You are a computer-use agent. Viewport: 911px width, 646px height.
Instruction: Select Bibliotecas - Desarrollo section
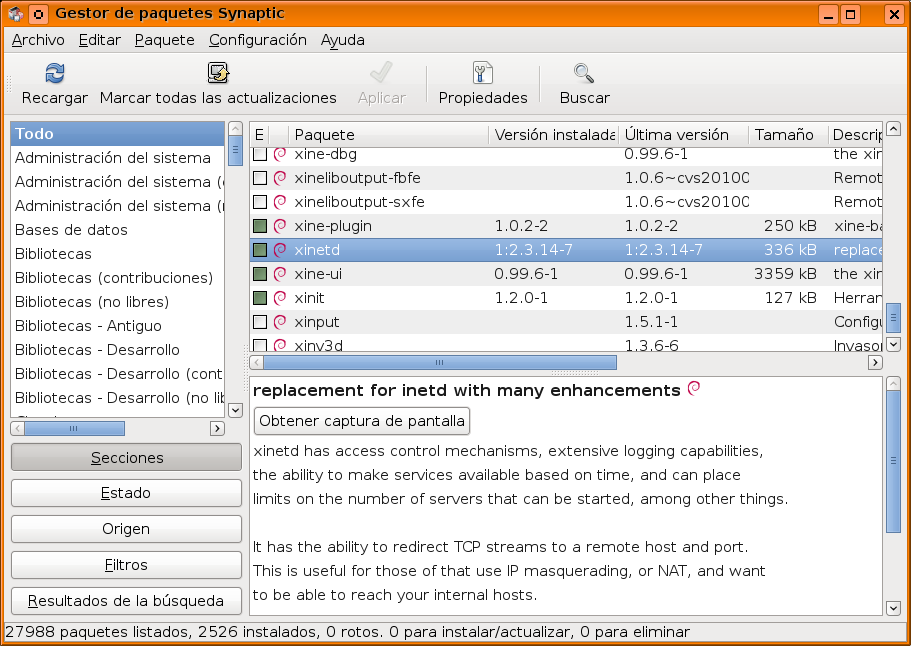coord(117,350)
